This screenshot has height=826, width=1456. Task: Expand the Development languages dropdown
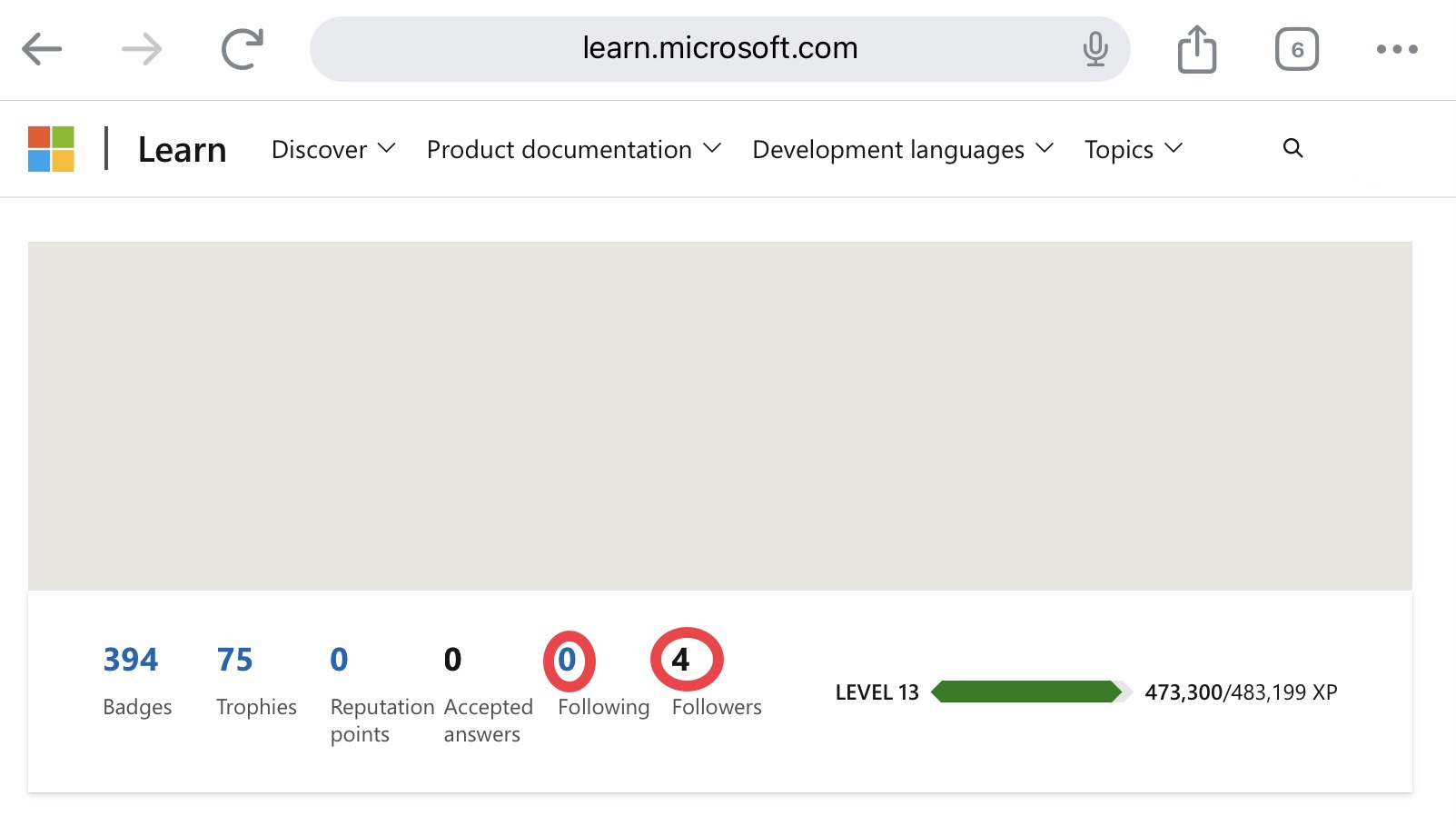903,149
